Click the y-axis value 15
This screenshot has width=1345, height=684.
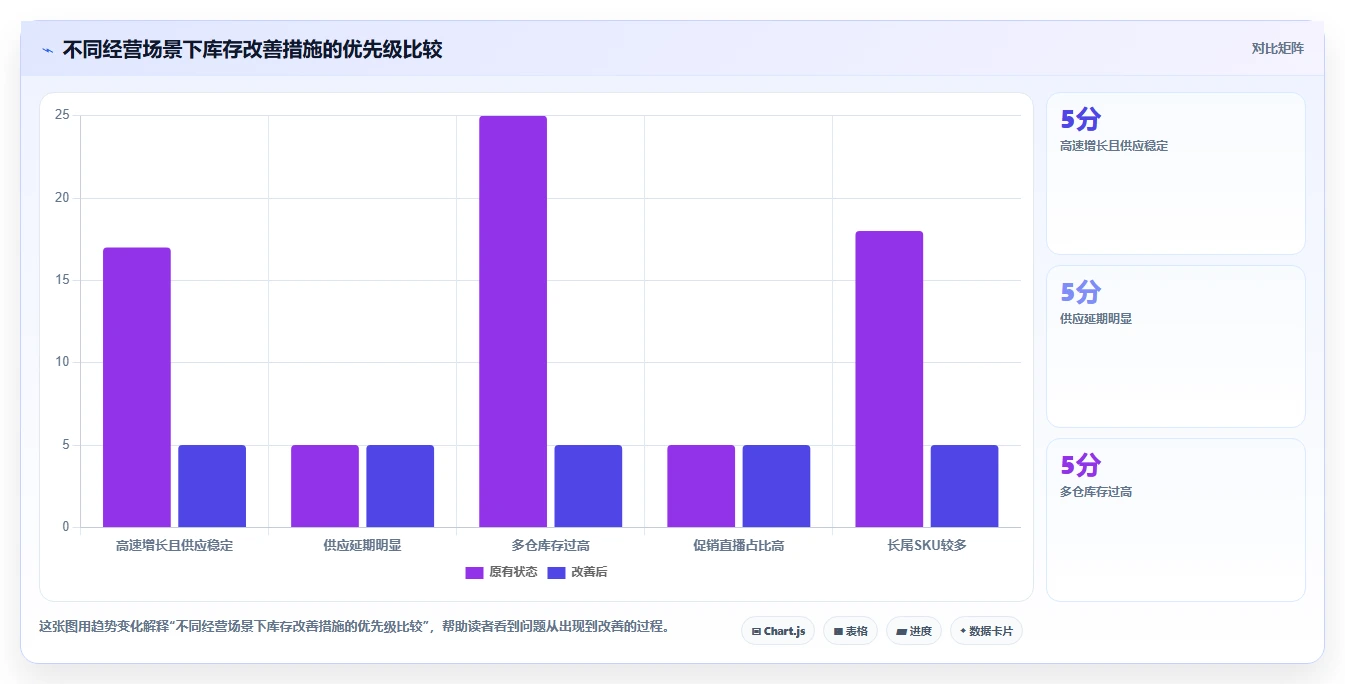click(62, 280)
